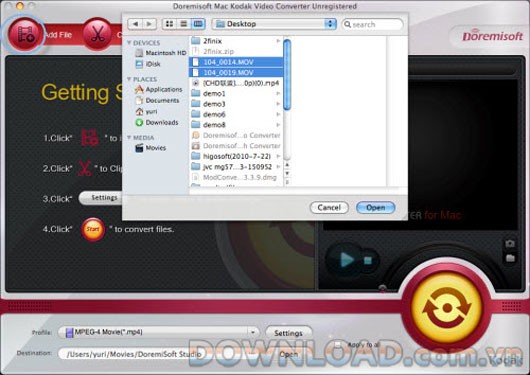Click Settings button in Getting Started
This screenshot has height=375, width=530.
pos(100,198)
